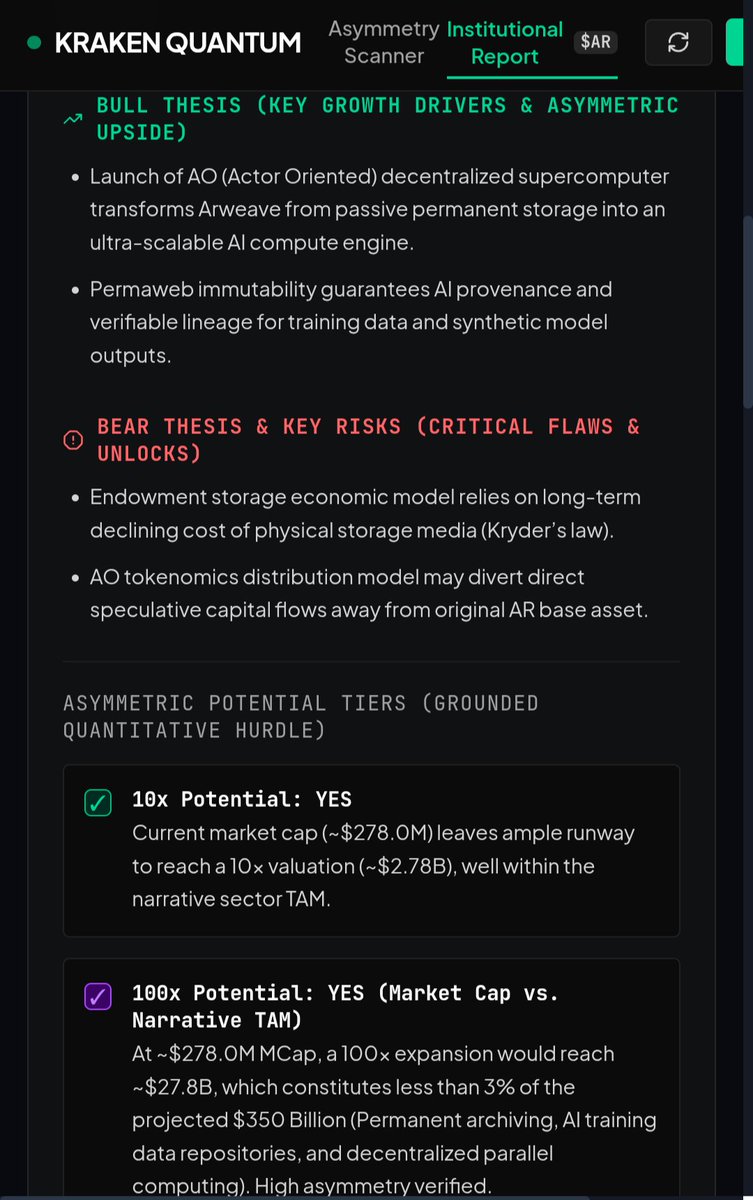The height and width of the screenshot is (1200, 753).
Task: Open the Institutional Report tab
Action: (505, 43)
